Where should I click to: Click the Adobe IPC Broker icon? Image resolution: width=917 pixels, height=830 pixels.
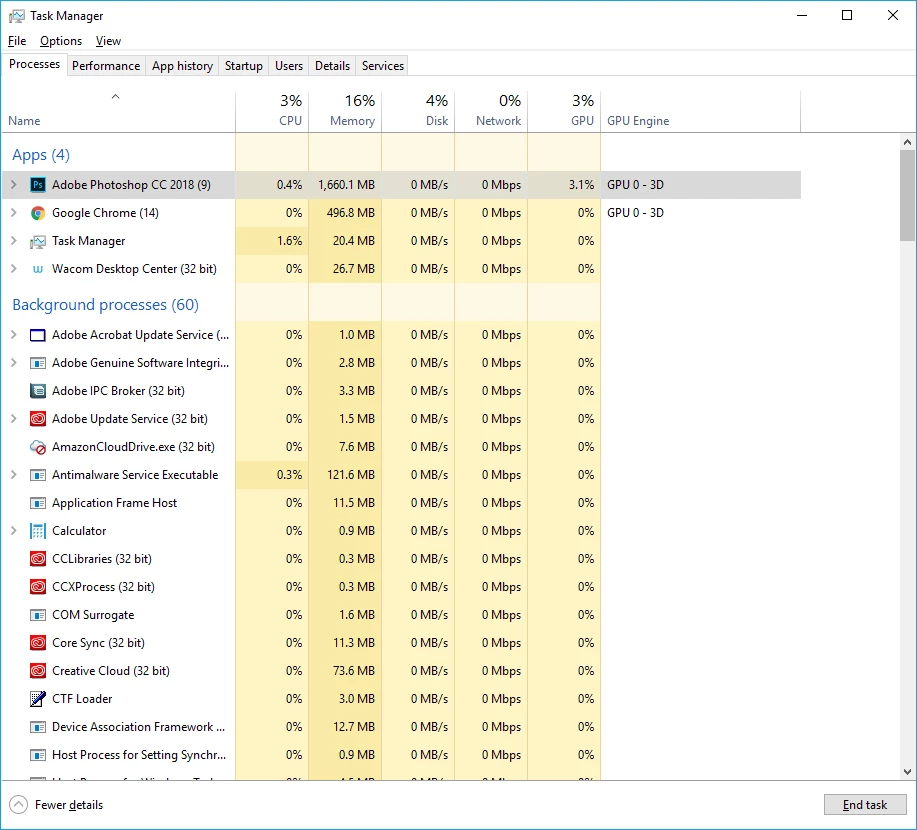point(37,391)
